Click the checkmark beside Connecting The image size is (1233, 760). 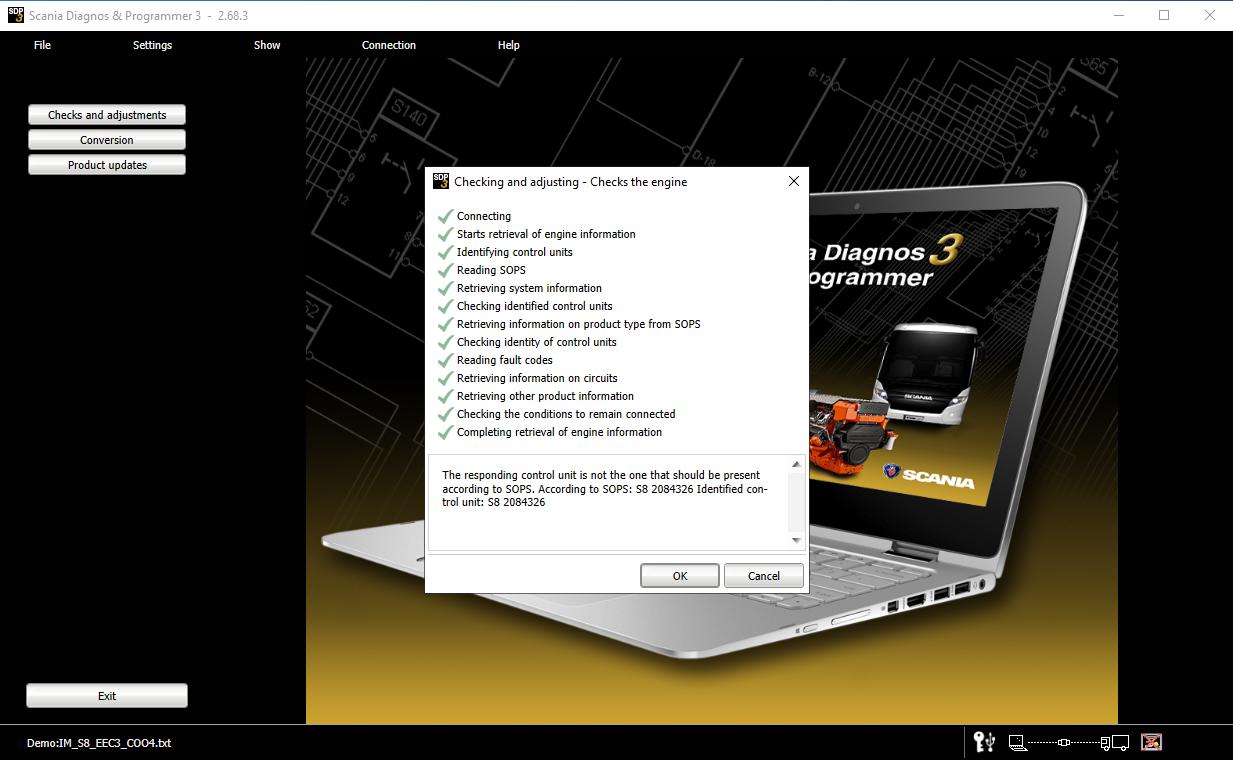446,216
